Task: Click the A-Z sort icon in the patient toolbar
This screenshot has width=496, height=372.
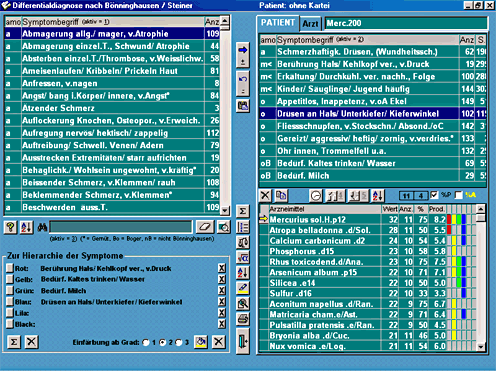Action: 378,196
